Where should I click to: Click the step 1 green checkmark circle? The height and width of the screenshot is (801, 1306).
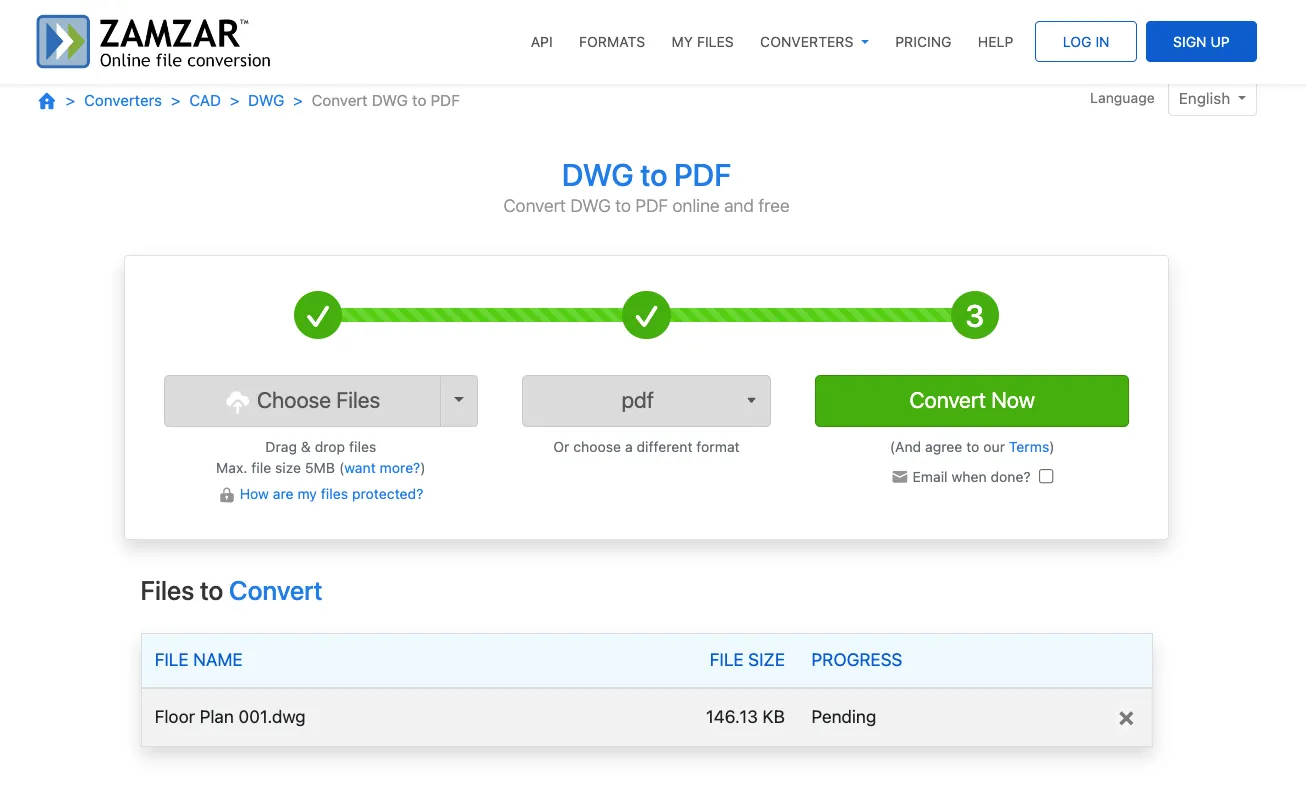(318, 317)
